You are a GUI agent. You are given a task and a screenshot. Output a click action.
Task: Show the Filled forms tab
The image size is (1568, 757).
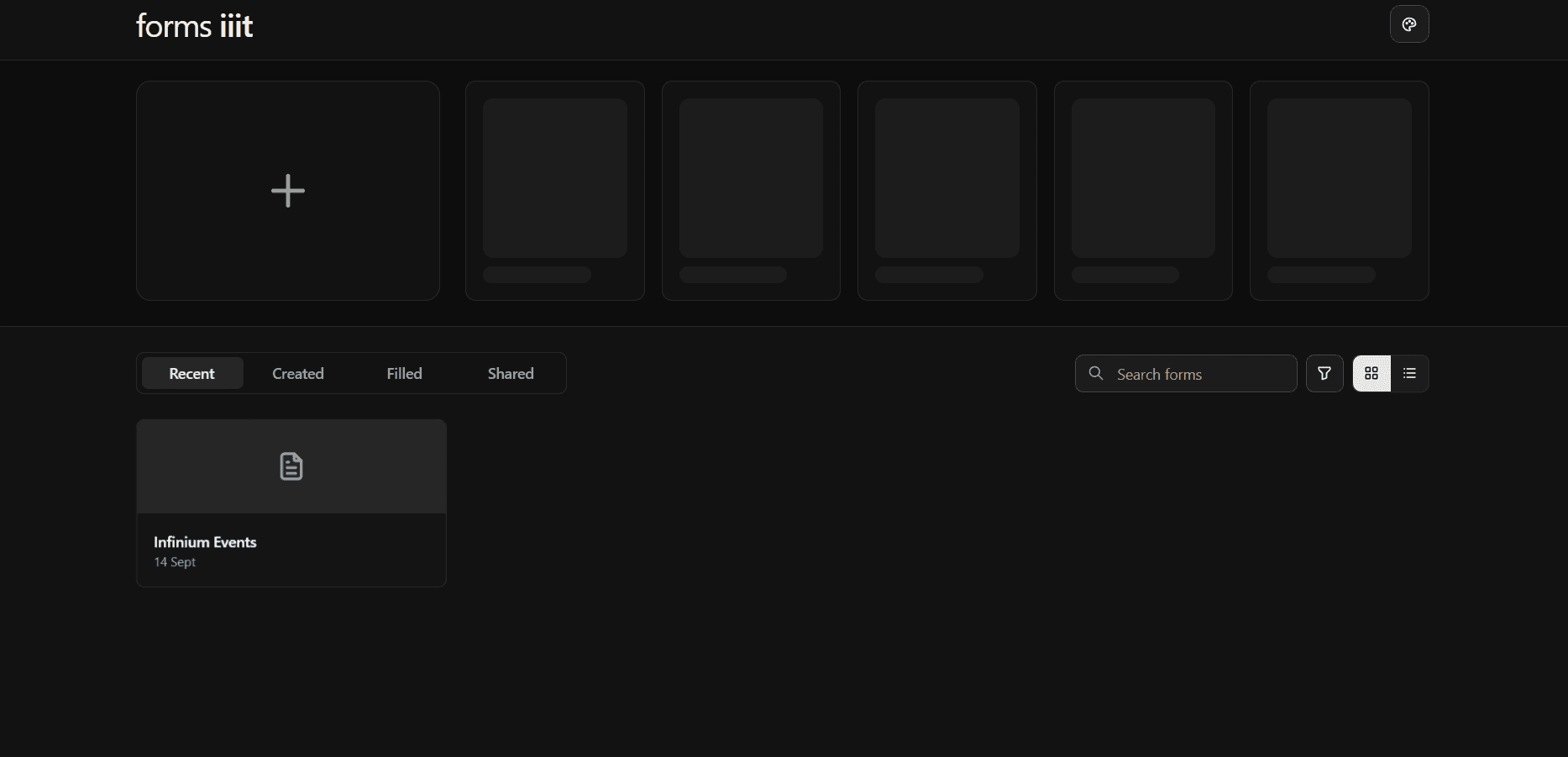pyautogui.click(x=404, y=373)
